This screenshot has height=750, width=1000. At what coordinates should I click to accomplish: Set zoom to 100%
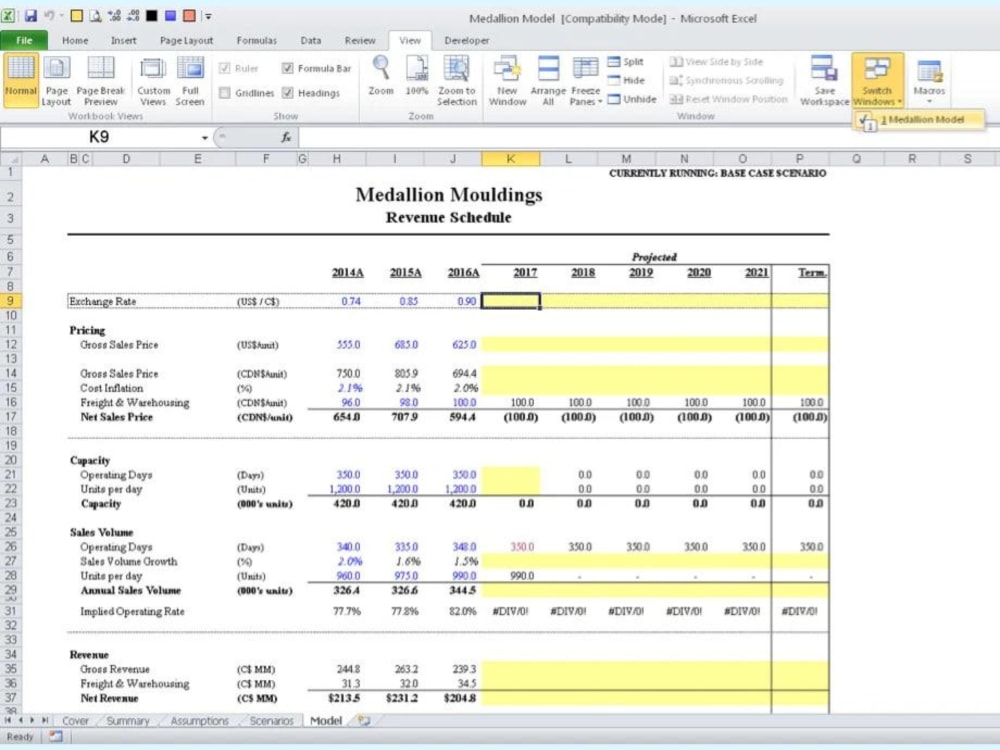pos(416,77)
